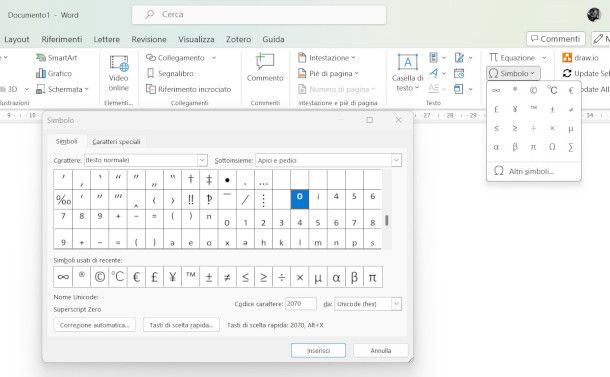
Task: Choose division sign from recently used symbols
Action: click(x=282, y=277)
